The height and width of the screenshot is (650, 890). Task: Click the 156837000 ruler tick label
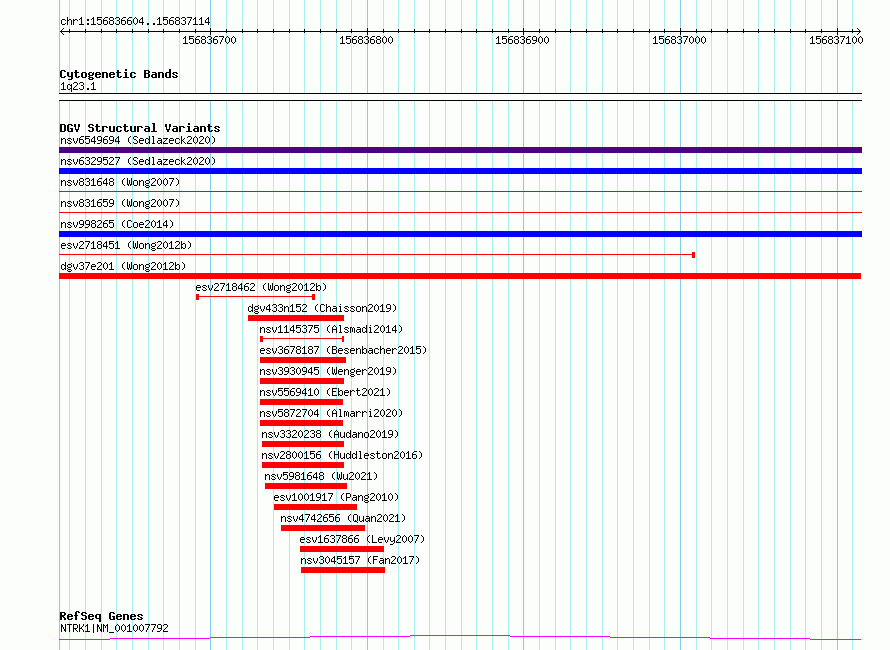679,40
